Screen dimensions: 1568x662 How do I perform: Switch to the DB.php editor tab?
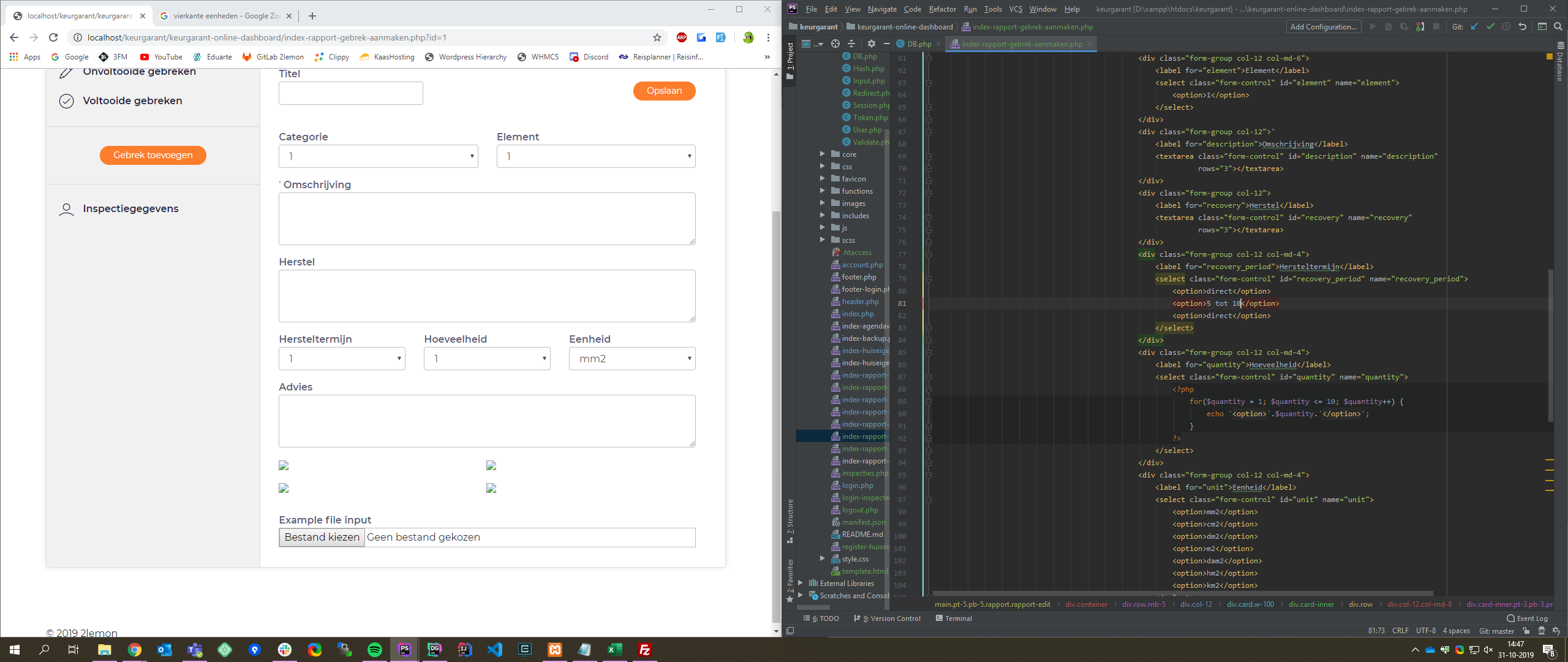coord(918,44)
